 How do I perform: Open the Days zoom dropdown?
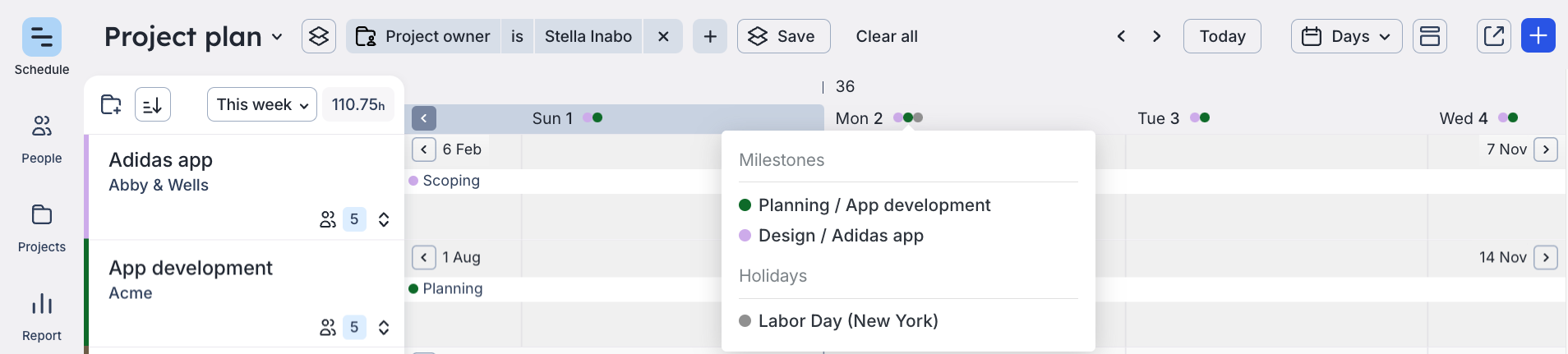click(1346, 36)
